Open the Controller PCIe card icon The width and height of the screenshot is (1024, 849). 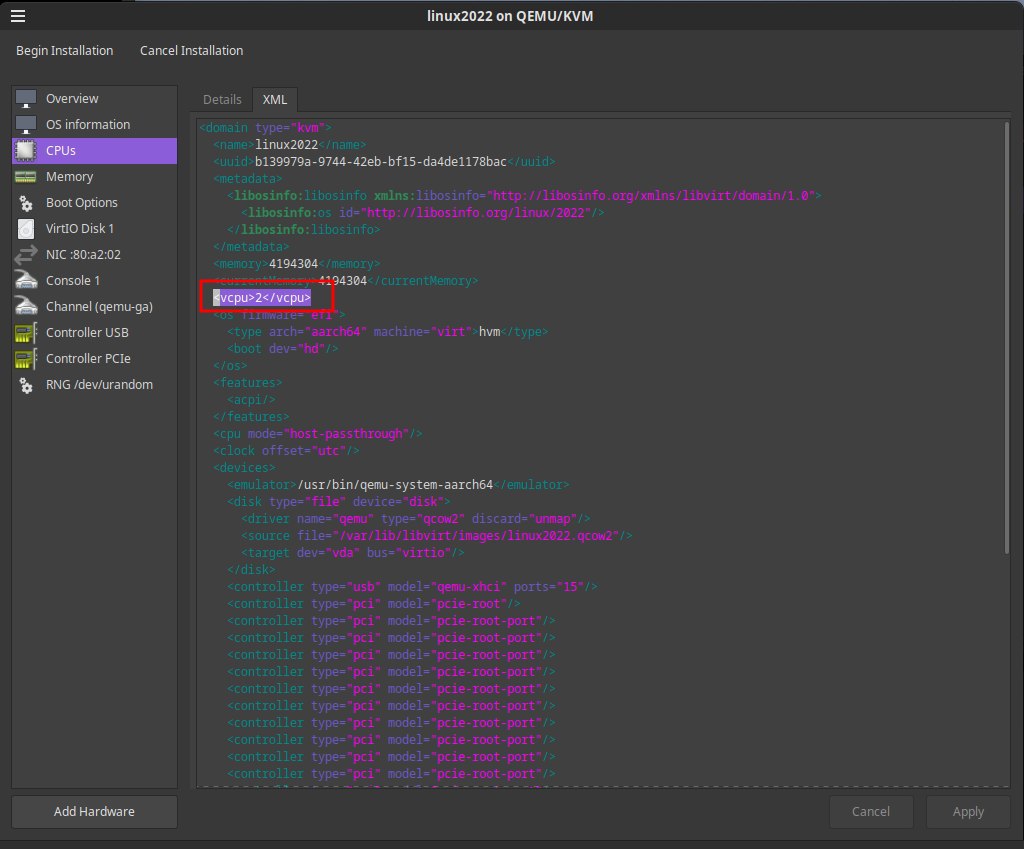tap(25, 359)
